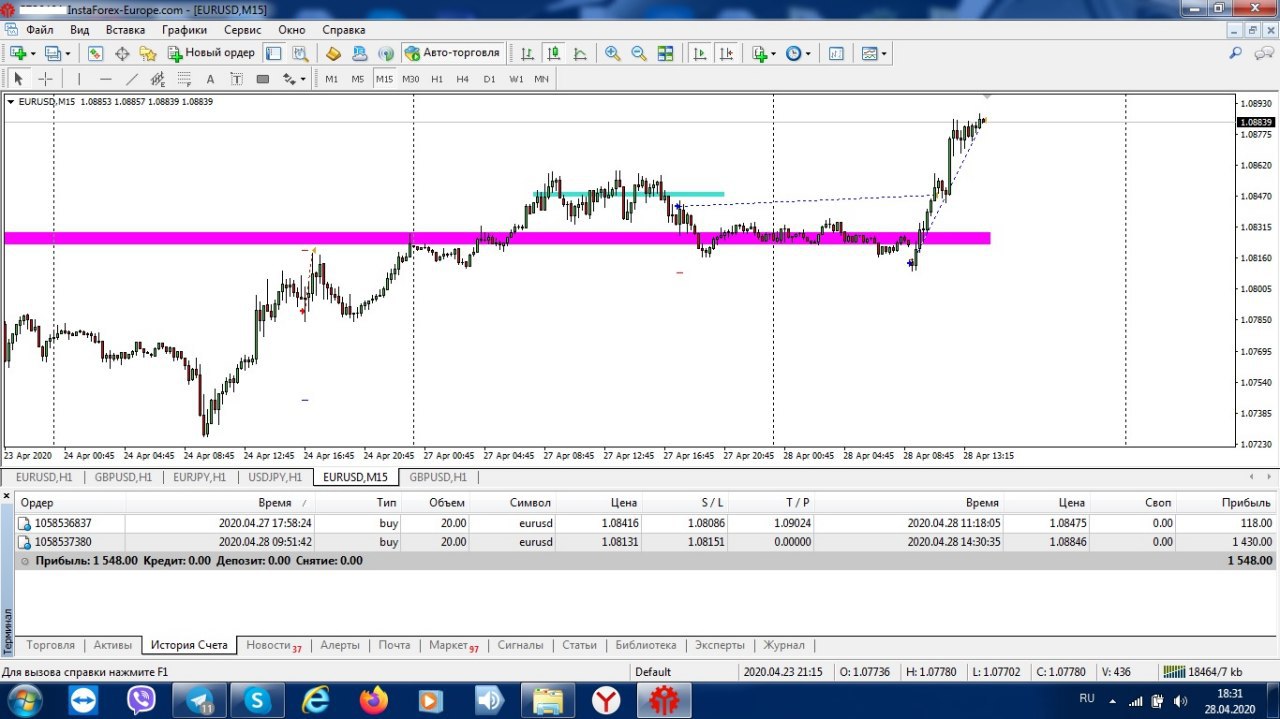This screenshot has height=719, width=1280.
Task: Sort history by the Ордер column
Action: pyautogui.click(x=70, y=503)
